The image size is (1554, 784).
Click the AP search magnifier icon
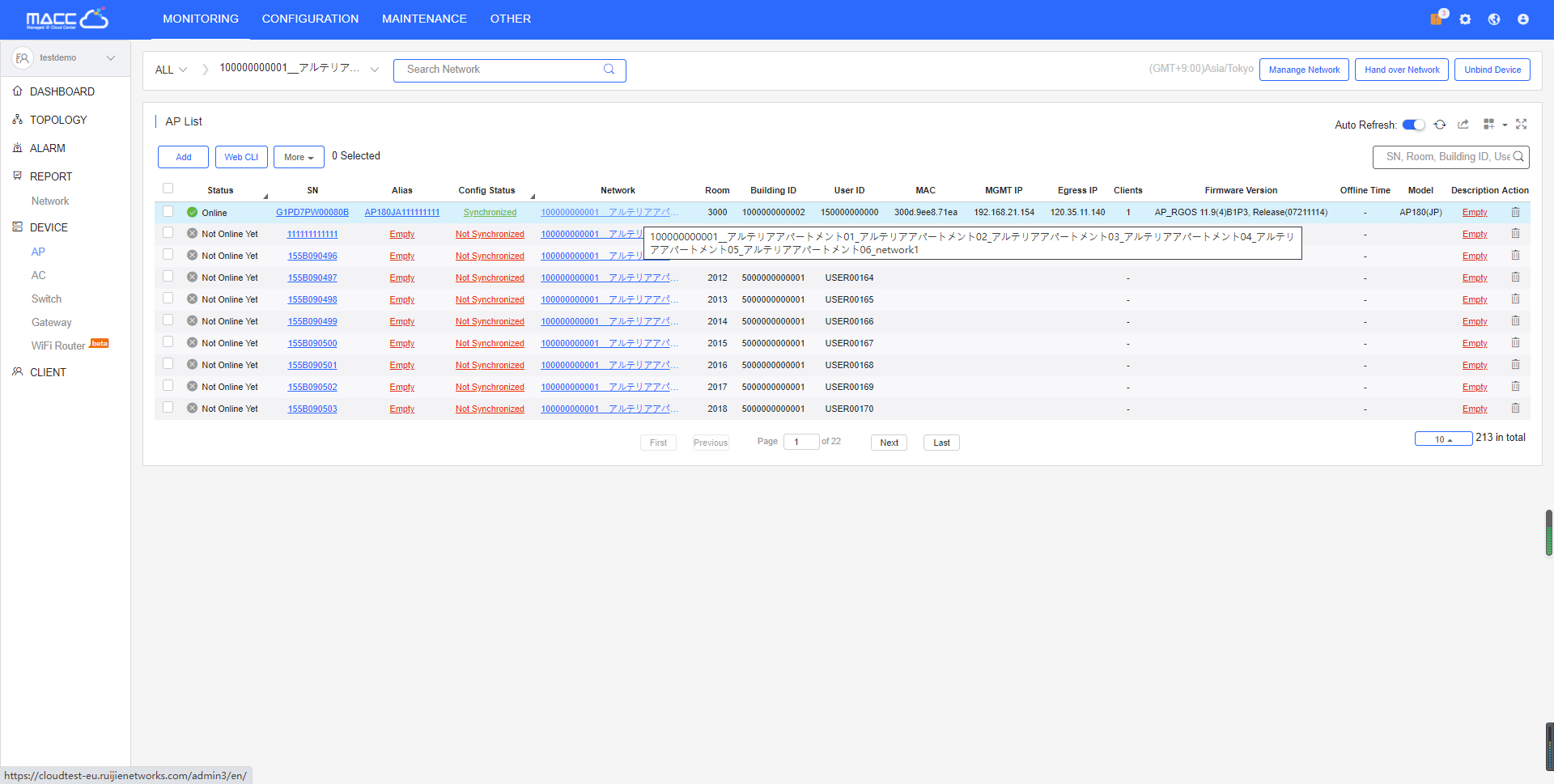1518,157
